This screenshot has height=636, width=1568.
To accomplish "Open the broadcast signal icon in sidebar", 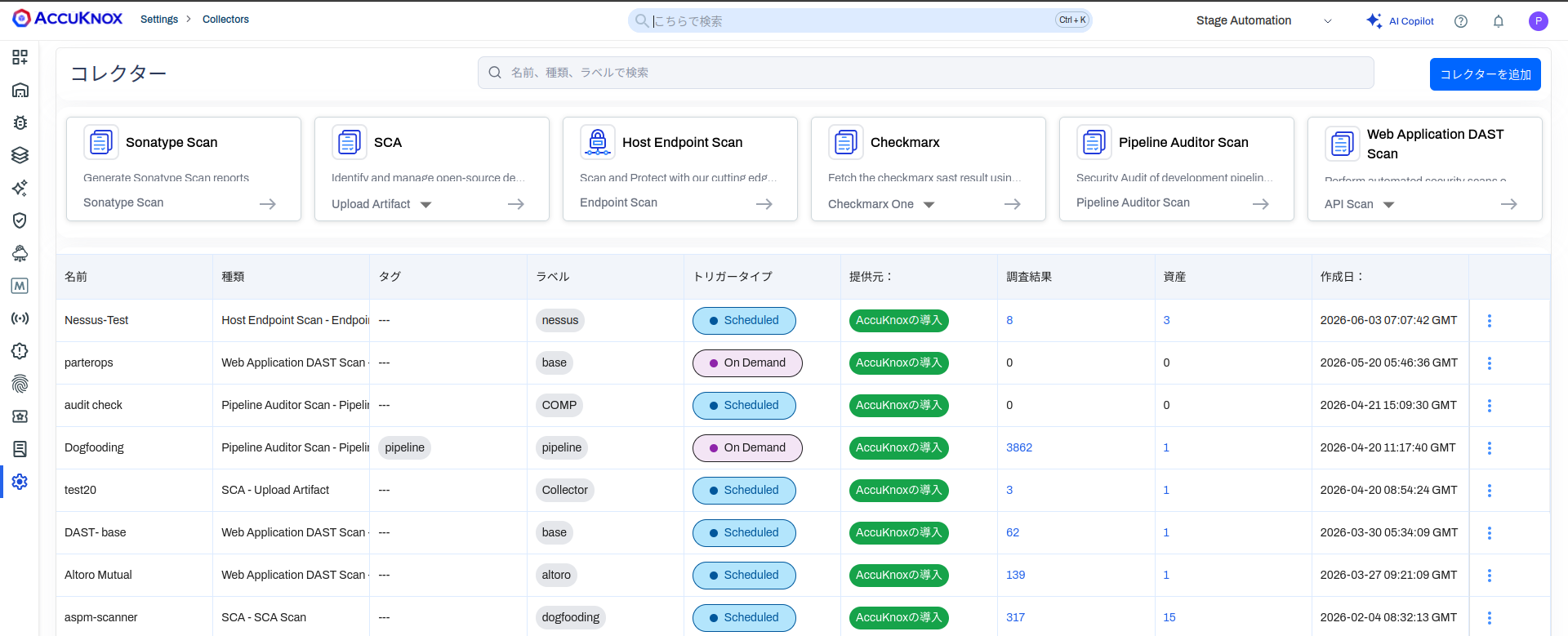I will coord(20,318).
